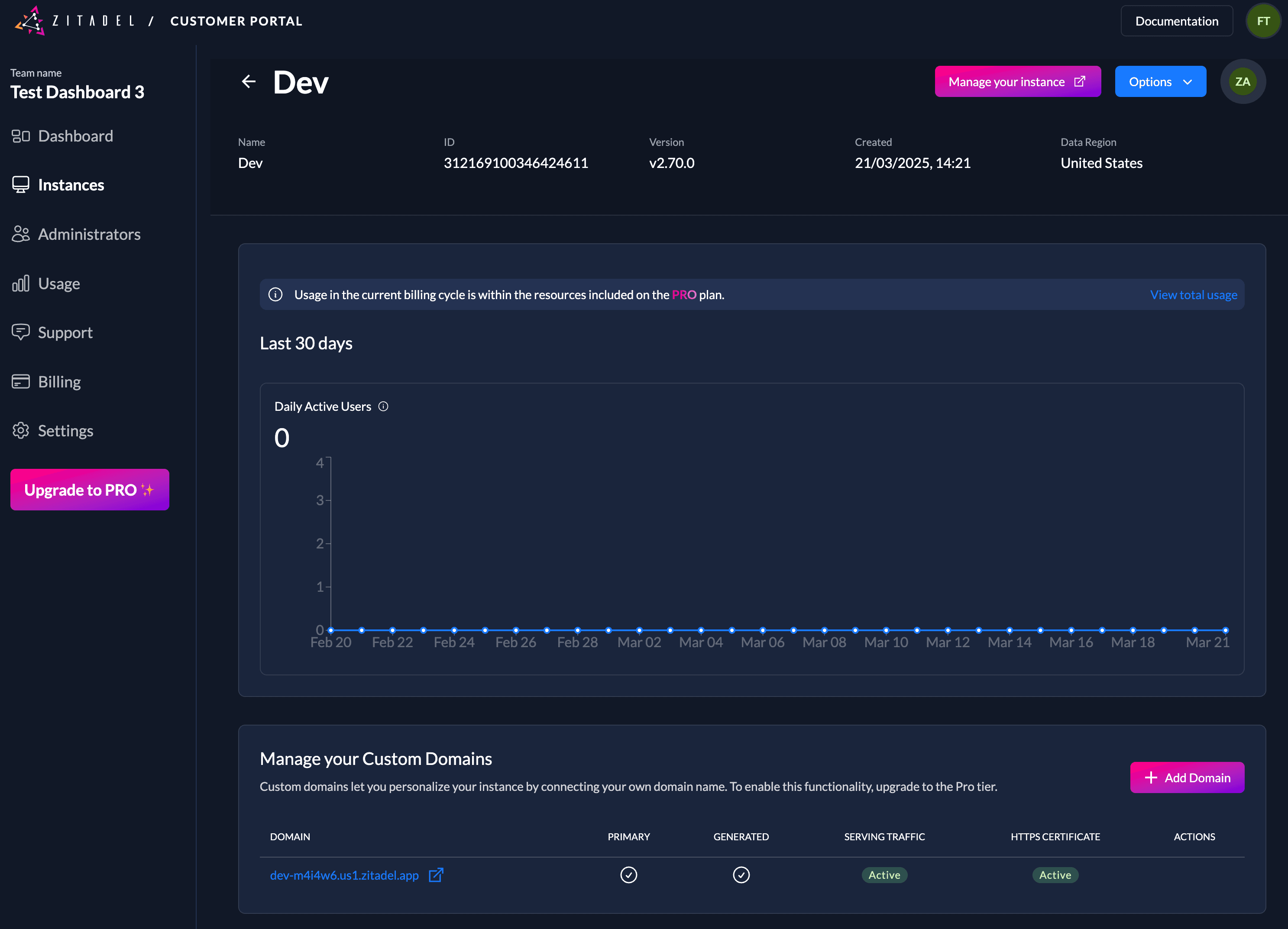
Task: Click the billing notice info icon
Action: click(275, 294)
